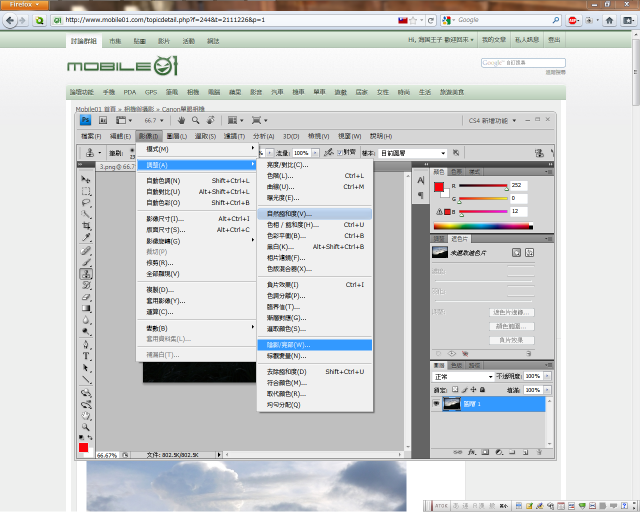Select the Lasso tool

[86, 203]
